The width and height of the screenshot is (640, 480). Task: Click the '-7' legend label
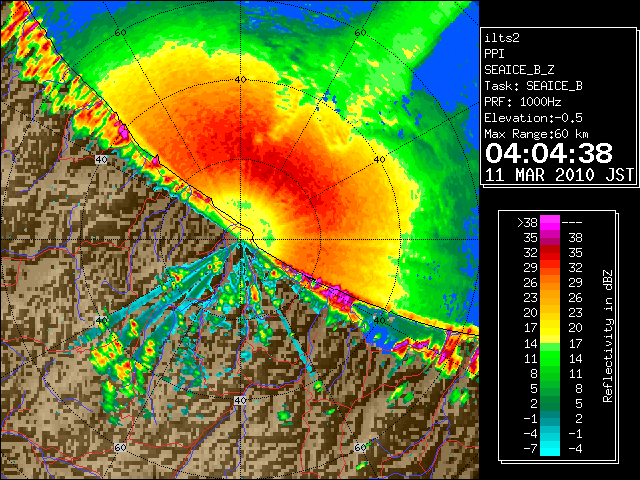point(530,449)
